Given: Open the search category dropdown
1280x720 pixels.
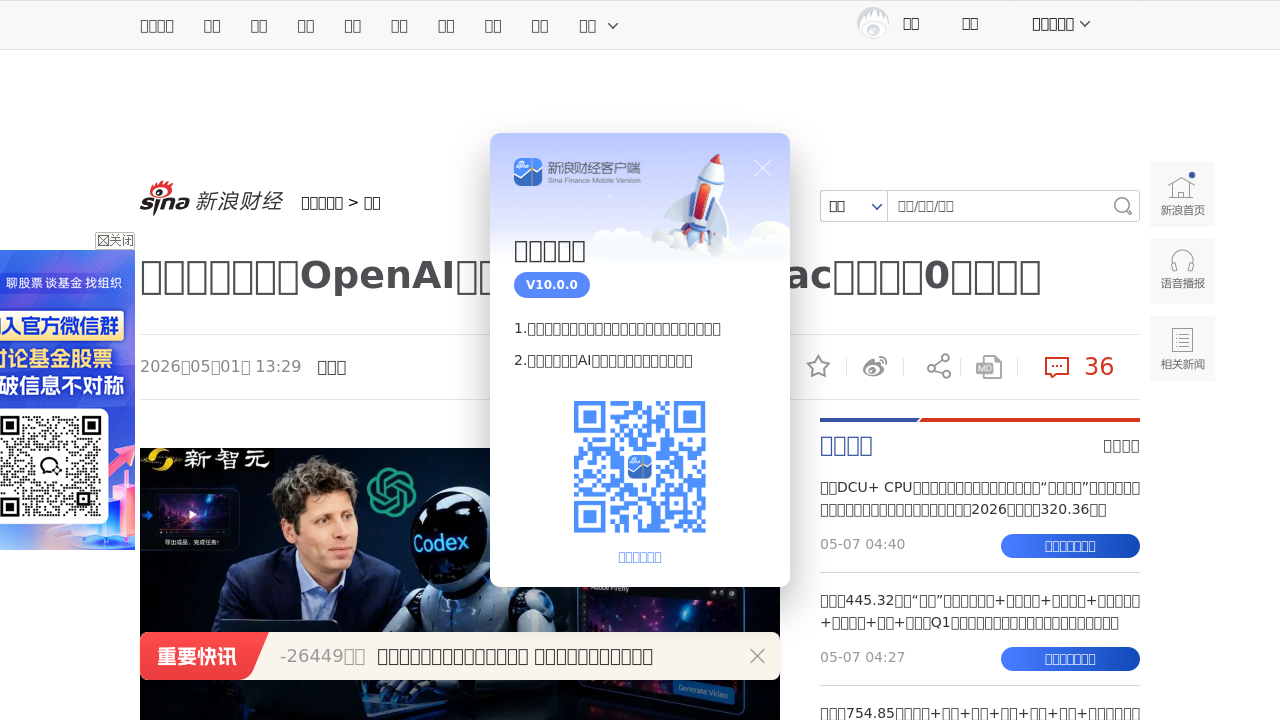Looking at the screenshot, I should 854,206.
